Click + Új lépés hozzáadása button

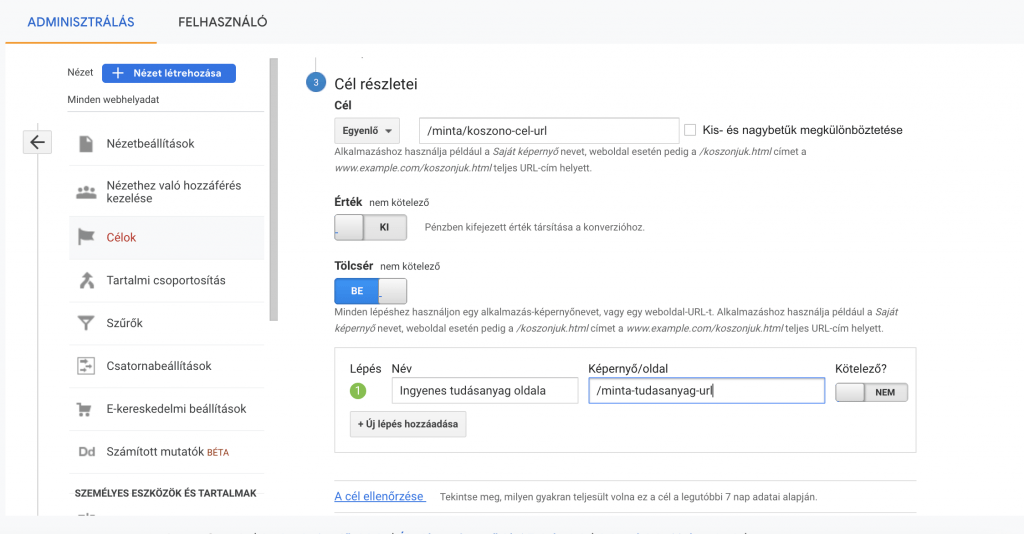pyautogui.click(x=408, y=424)
